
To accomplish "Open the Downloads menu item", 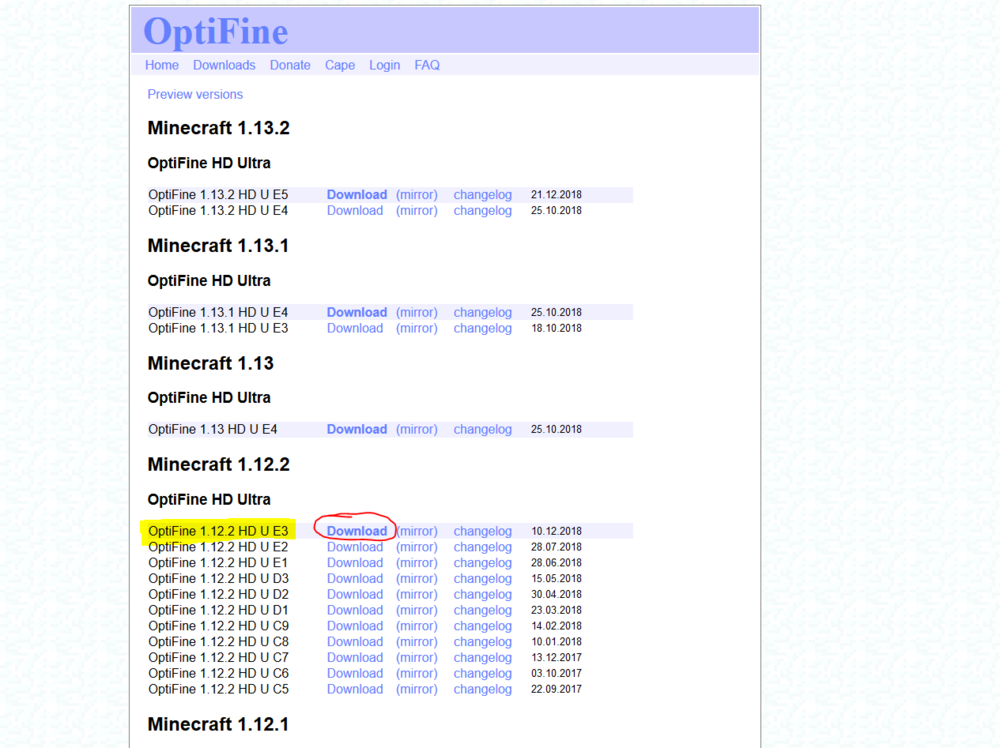I will [x=224, y=64].
